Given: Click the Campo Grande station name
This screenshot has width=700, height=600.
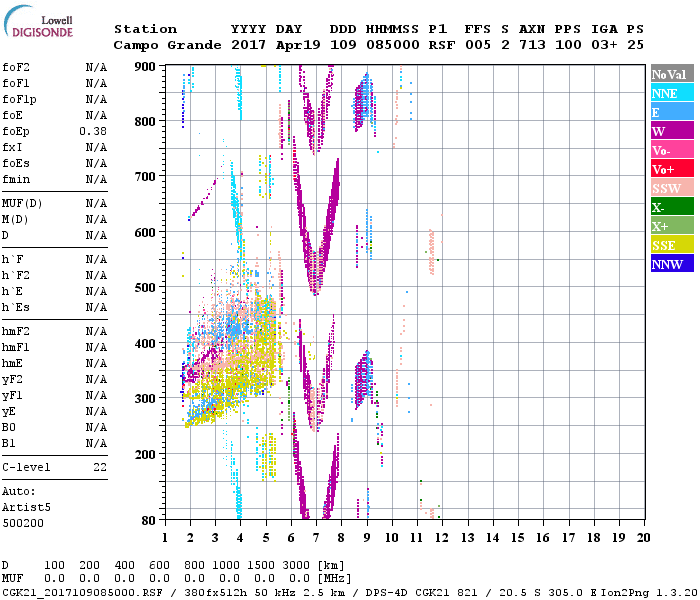Looking at the screenshot, I should pyautogui.click(x=159, y=45).
